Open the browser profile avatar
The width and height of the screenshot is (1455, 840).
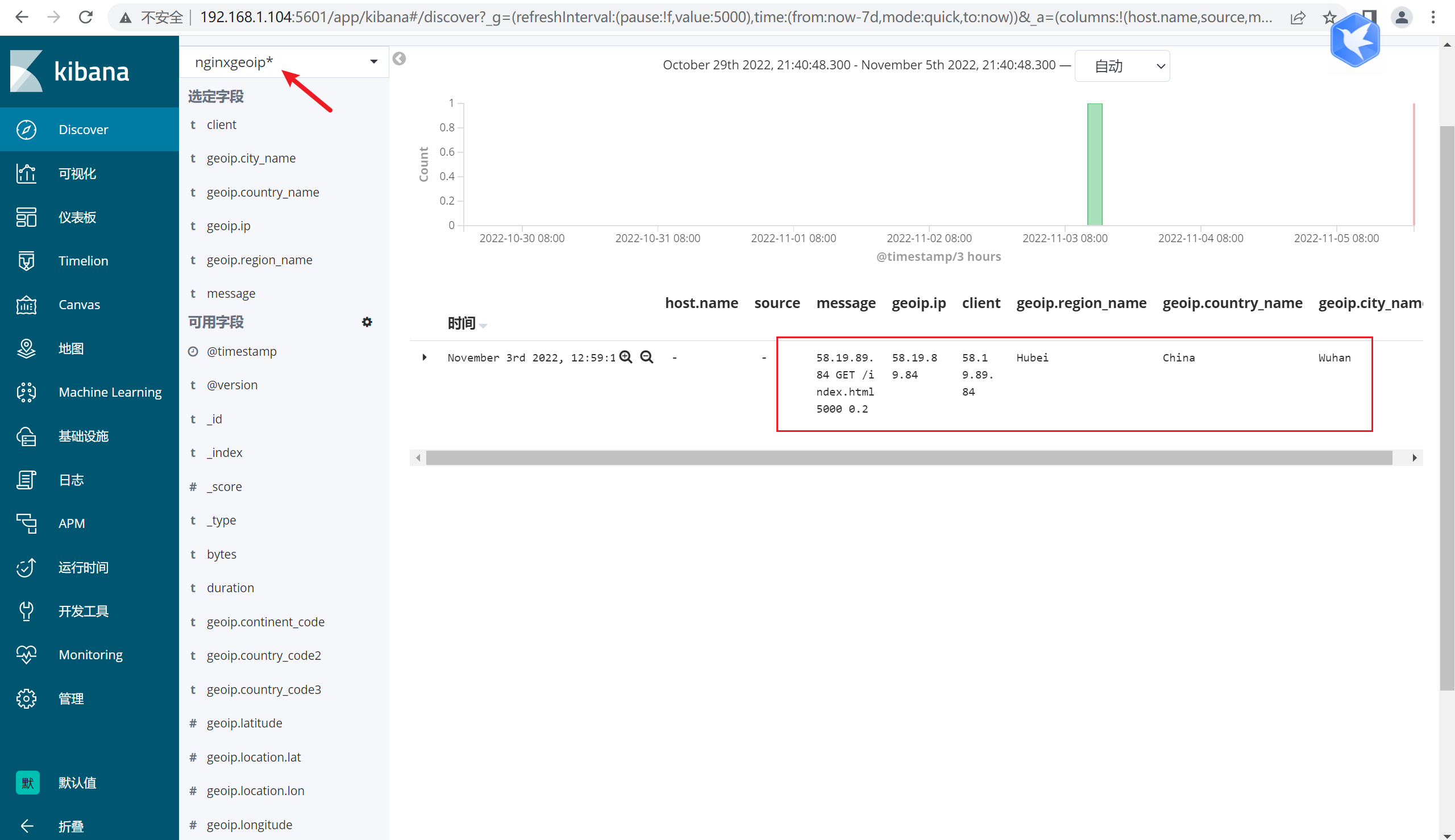coord(1402,17)
